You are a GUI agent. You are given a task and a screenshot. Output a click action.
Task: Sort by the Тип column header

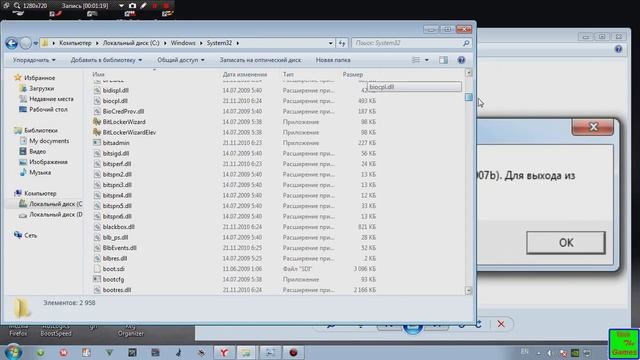click(288, 74)
